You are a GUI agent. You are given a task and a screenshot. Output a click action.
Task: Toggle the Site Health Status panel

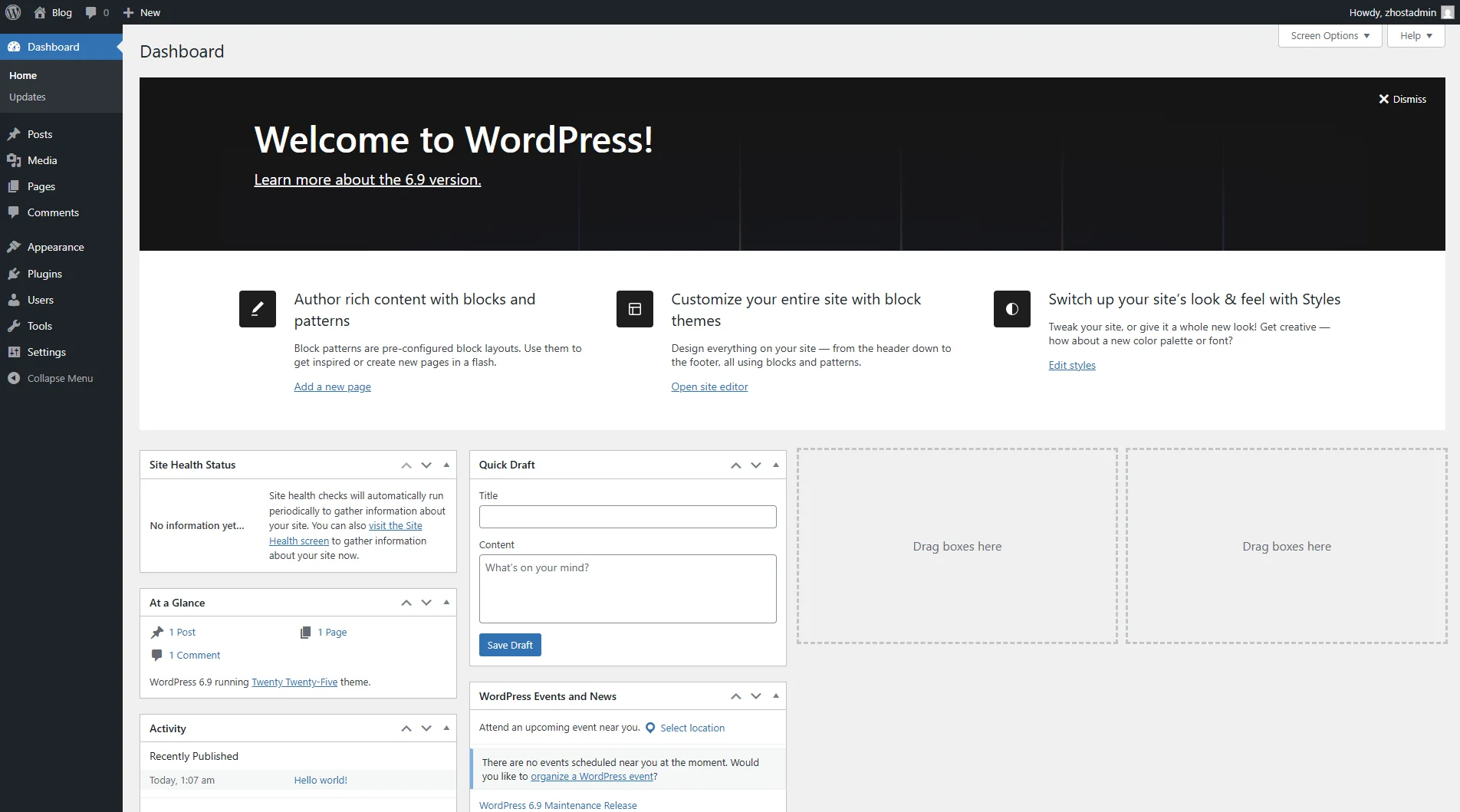446,465
